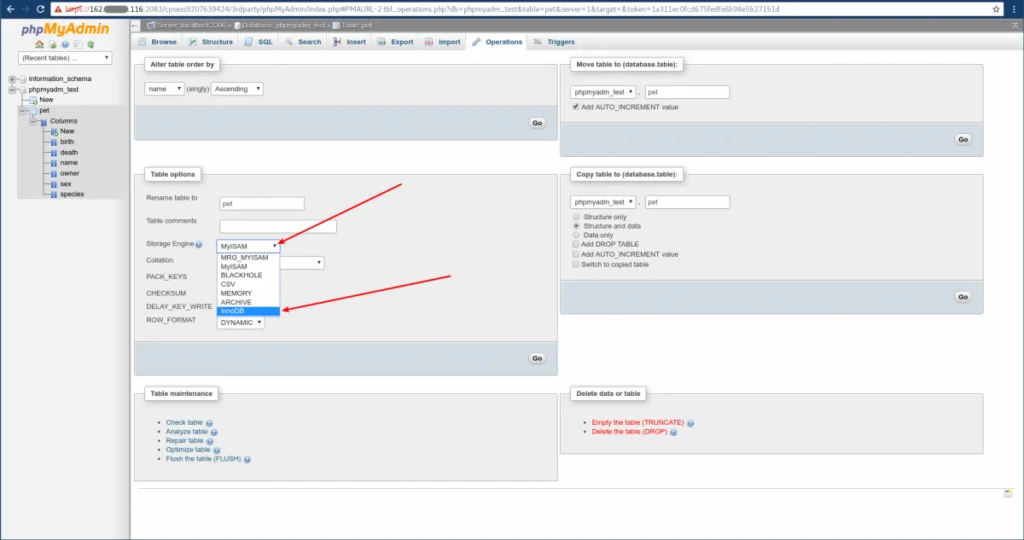Switch to the Browse tab
1024x540 pixels.
tap(157, 42)
